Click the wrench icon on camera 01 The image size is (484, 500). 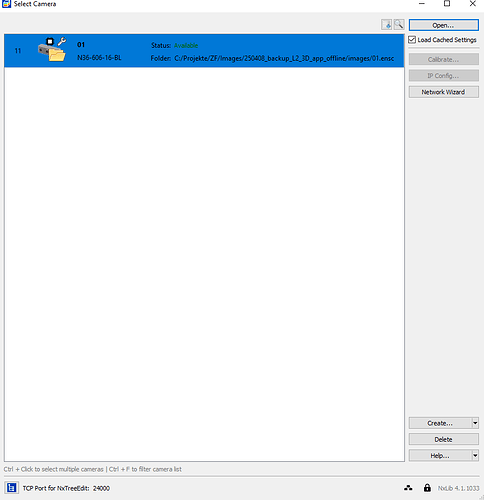[62, 42]
